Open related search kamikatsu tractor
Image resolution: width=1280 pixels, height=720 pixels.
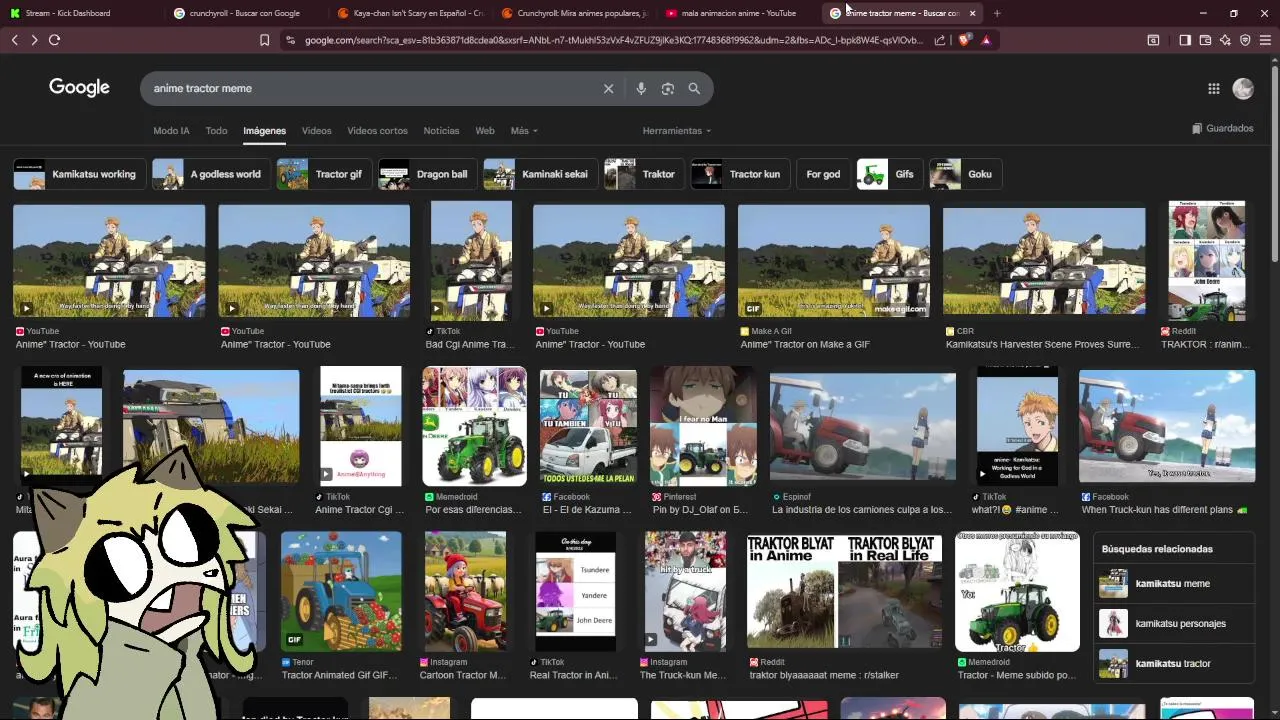point(1173,663)
